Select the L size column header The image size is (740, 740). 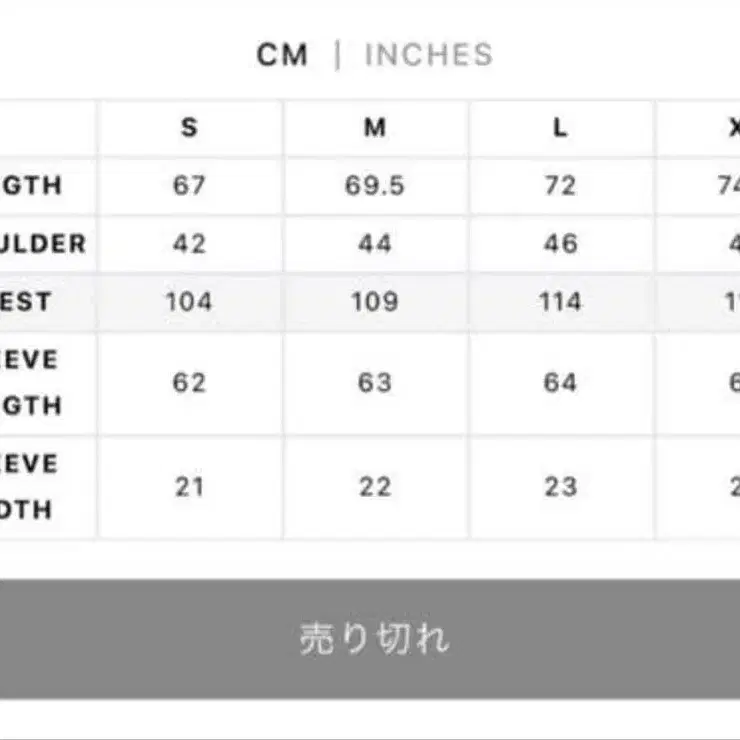(x=560, y=128)
